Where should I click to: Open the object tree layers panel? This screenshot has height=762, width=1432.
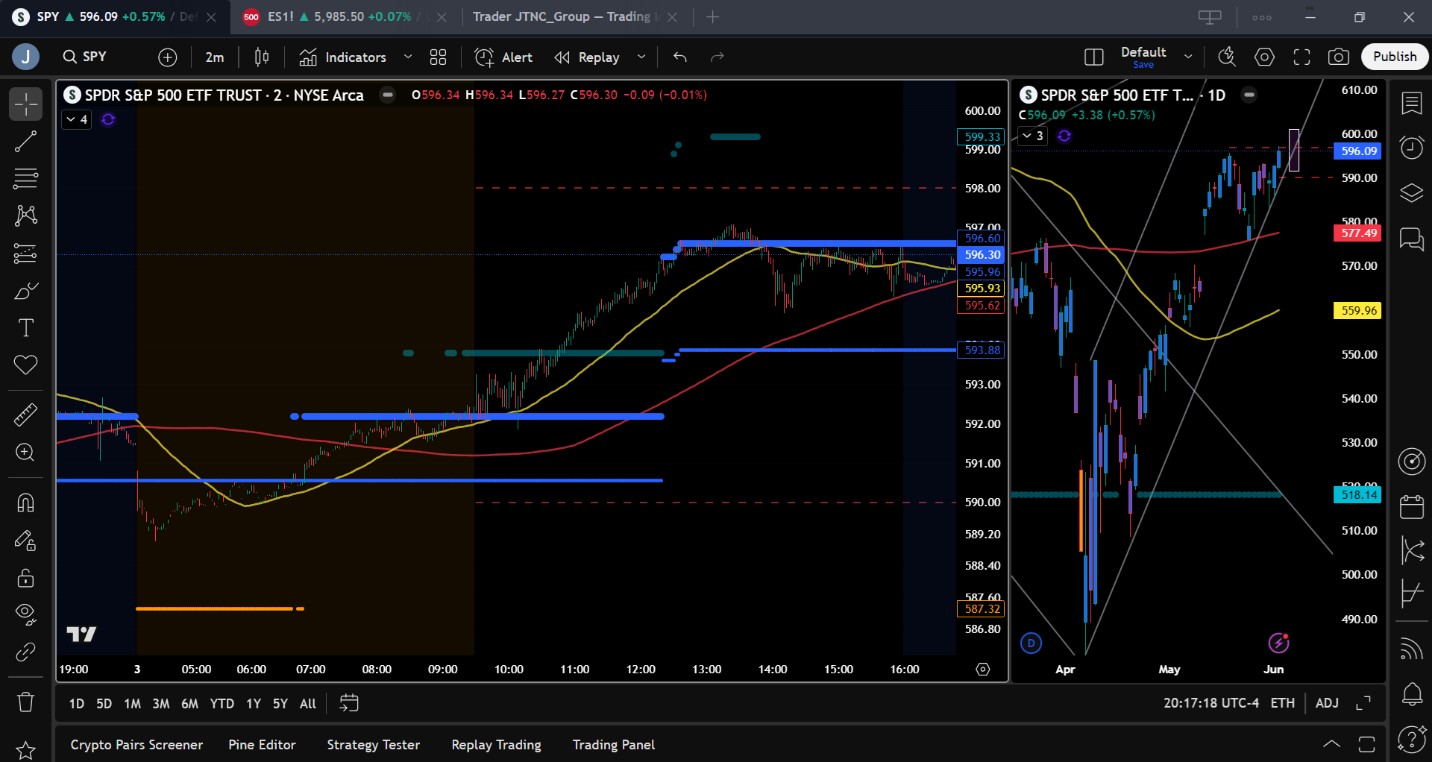point(1412,193)
